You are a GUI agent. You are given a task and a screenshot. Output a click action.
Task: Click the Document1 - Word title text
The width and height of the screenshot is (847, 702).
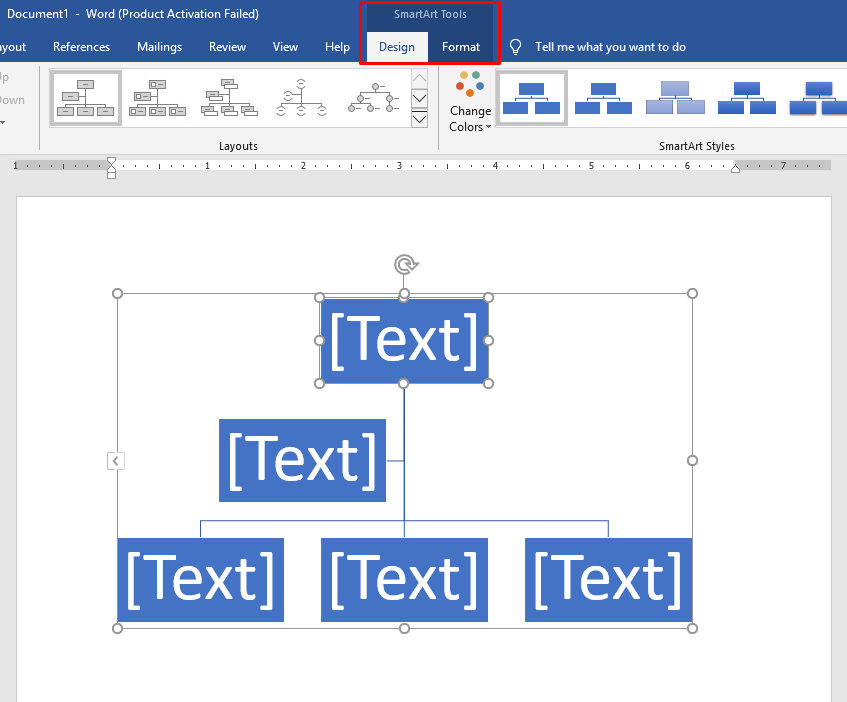[133, 14]
